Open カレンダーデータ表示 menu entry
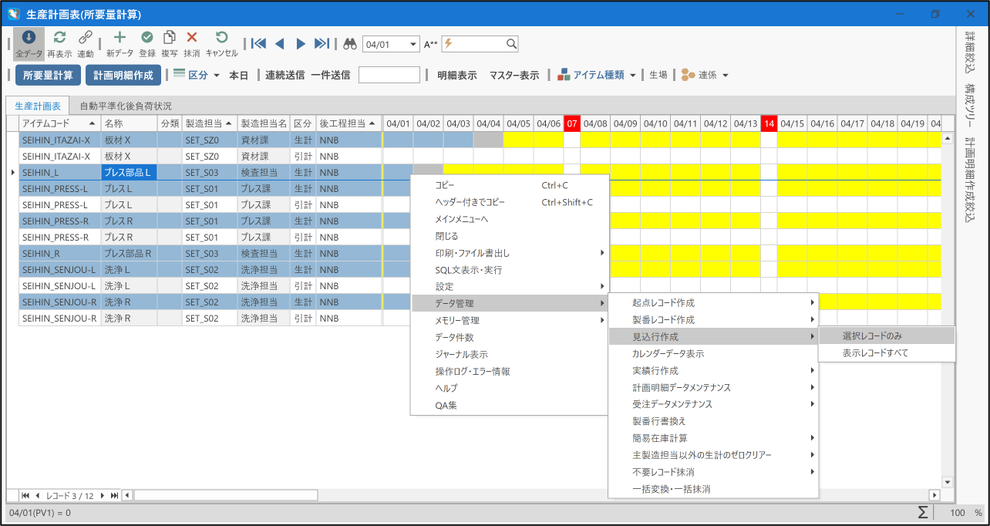The image size is (990, 526). [713, 354]
